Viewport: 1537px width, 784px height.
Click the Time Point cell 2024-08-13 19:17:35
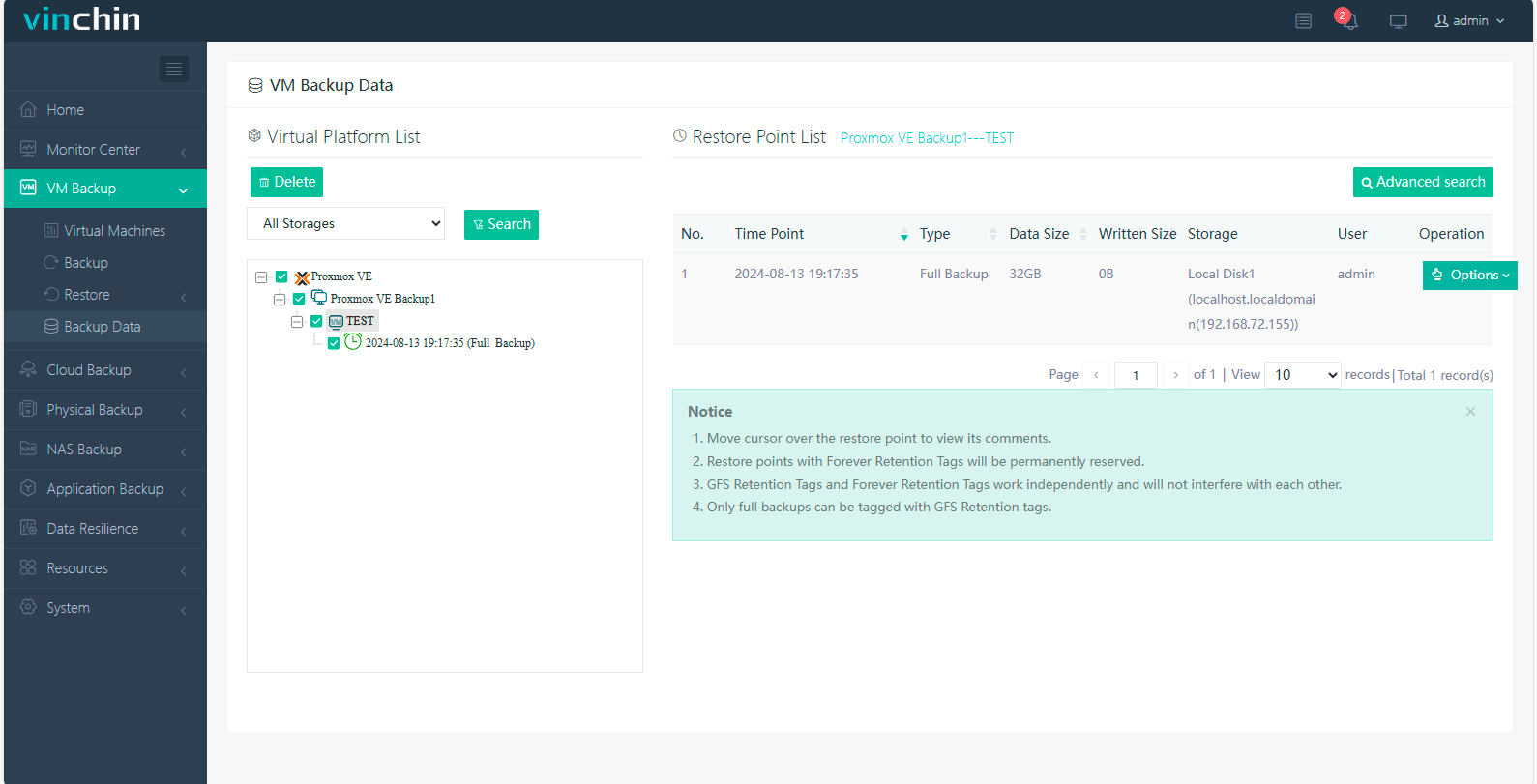pos(796,274)
